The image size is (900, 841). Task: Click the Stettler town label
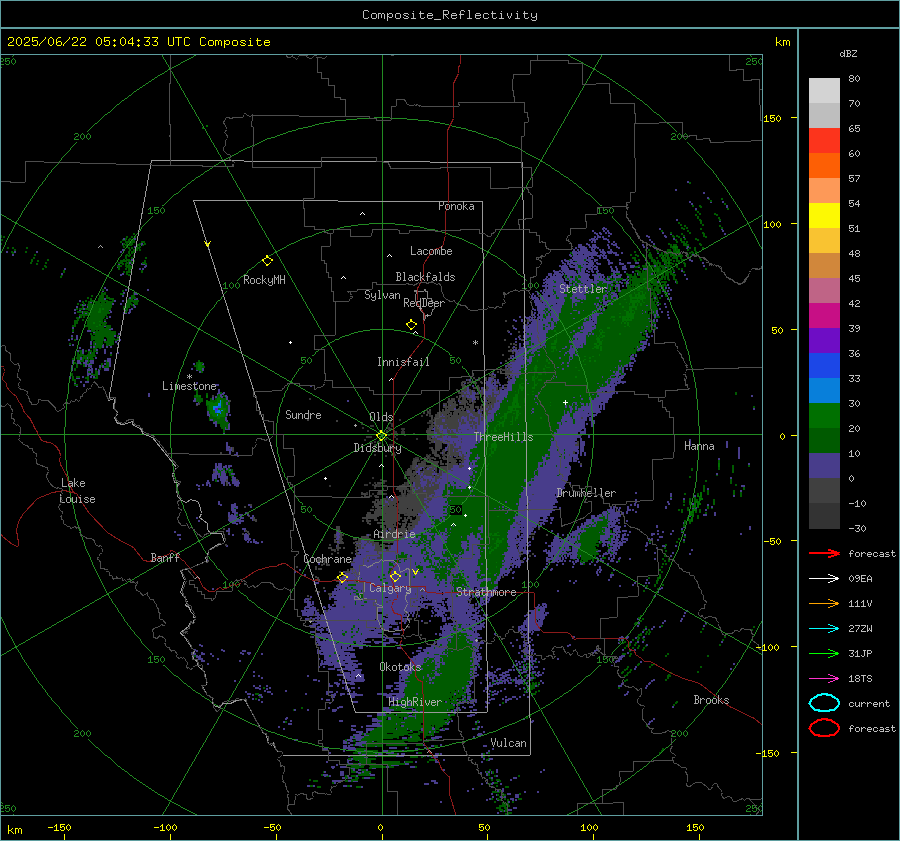[x=583, y=289]
